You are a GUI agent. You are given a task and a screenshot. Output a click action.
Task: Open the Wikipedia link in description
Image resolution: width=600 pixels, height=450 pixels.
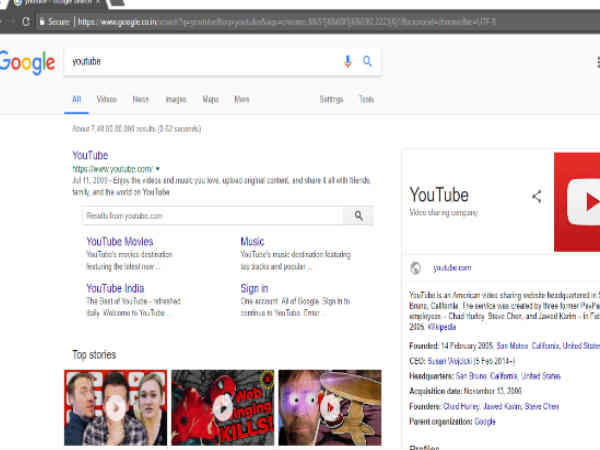442,327
